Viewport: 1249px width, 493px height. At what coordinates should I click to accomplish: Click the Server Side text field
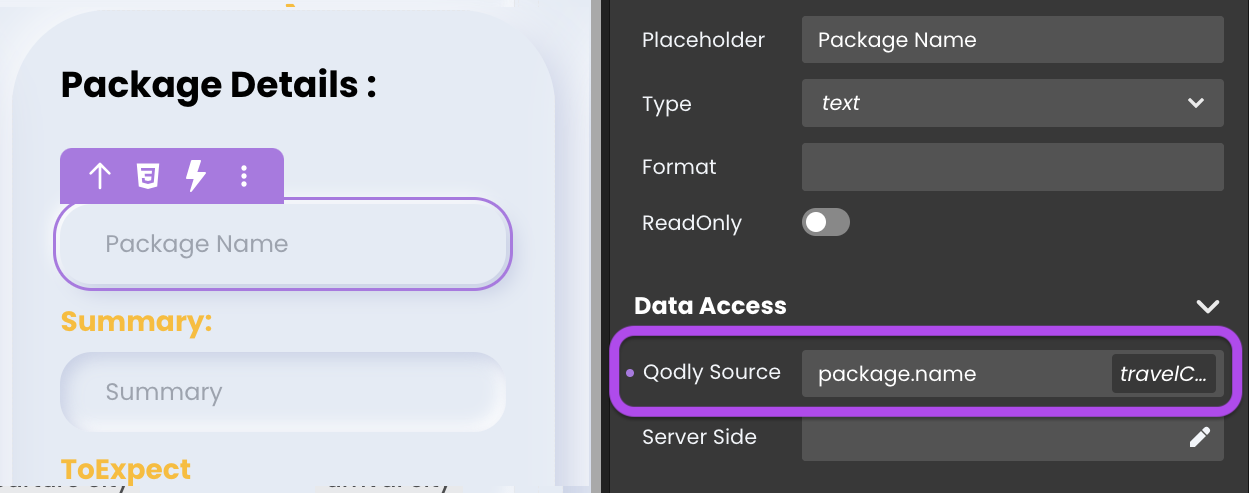point(1013,437)
